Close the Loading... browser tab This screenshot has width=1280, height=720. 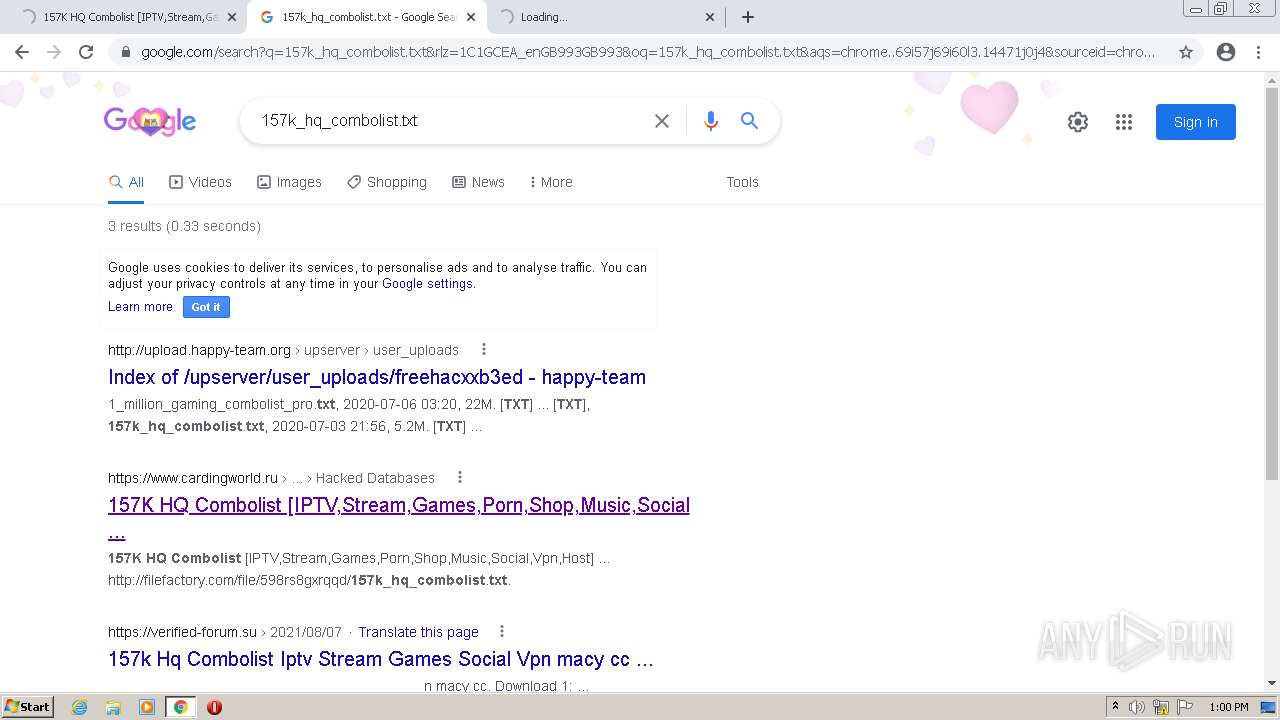click(710, 17)
